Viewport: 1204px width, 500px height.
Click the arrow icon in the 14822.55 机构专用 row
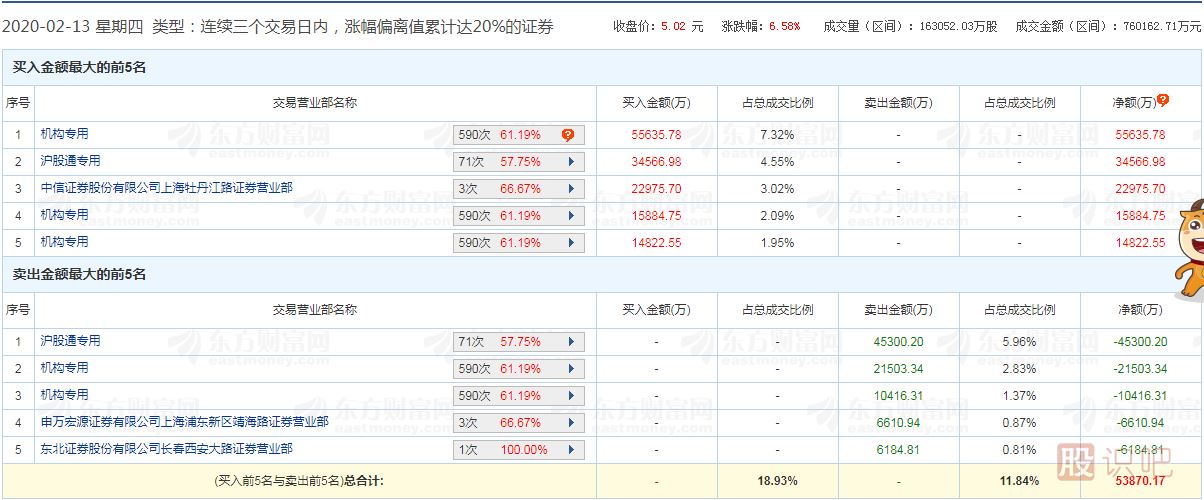click(571, 243)
